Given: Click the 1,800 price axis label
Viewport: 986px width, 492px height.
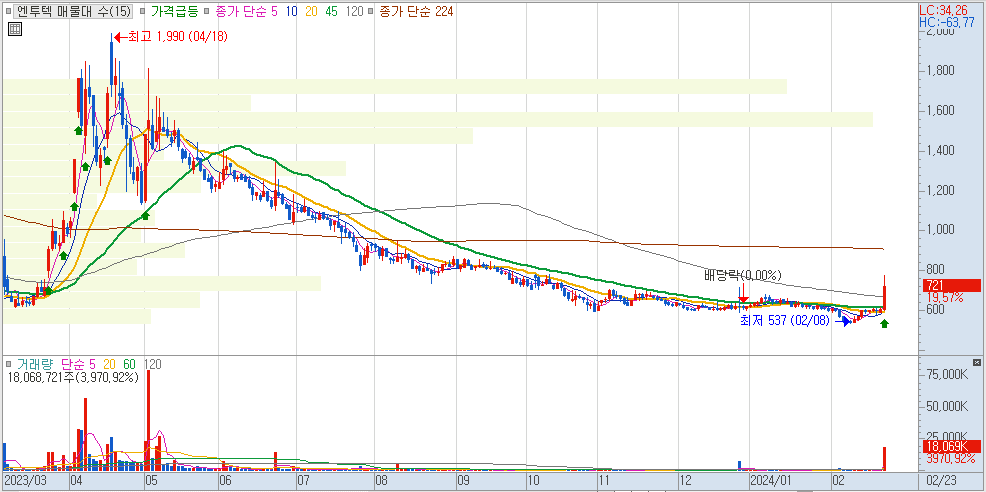Looking at the screenshot, I should click(x=940, y=70).
